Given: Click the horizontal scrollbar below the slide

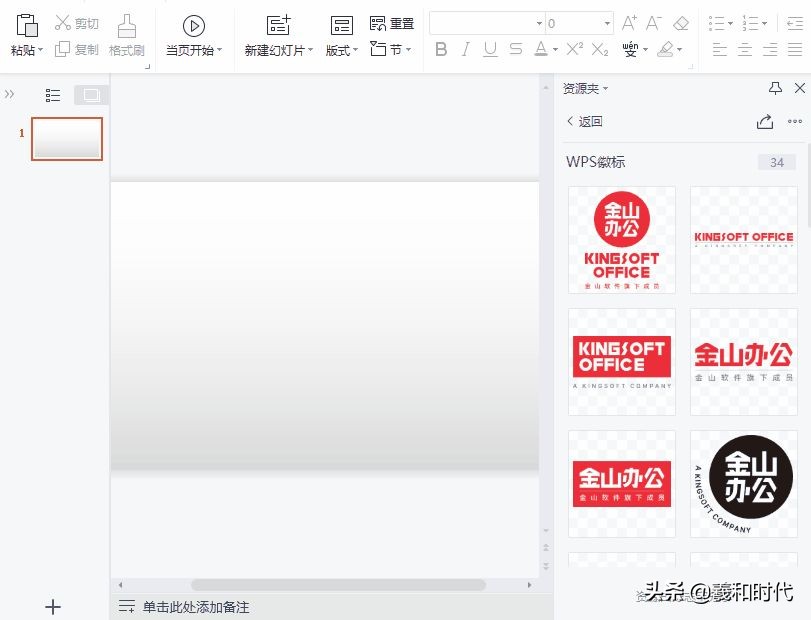Looking at the screenshot, I should pyautogui.click(x=338, y=585).
